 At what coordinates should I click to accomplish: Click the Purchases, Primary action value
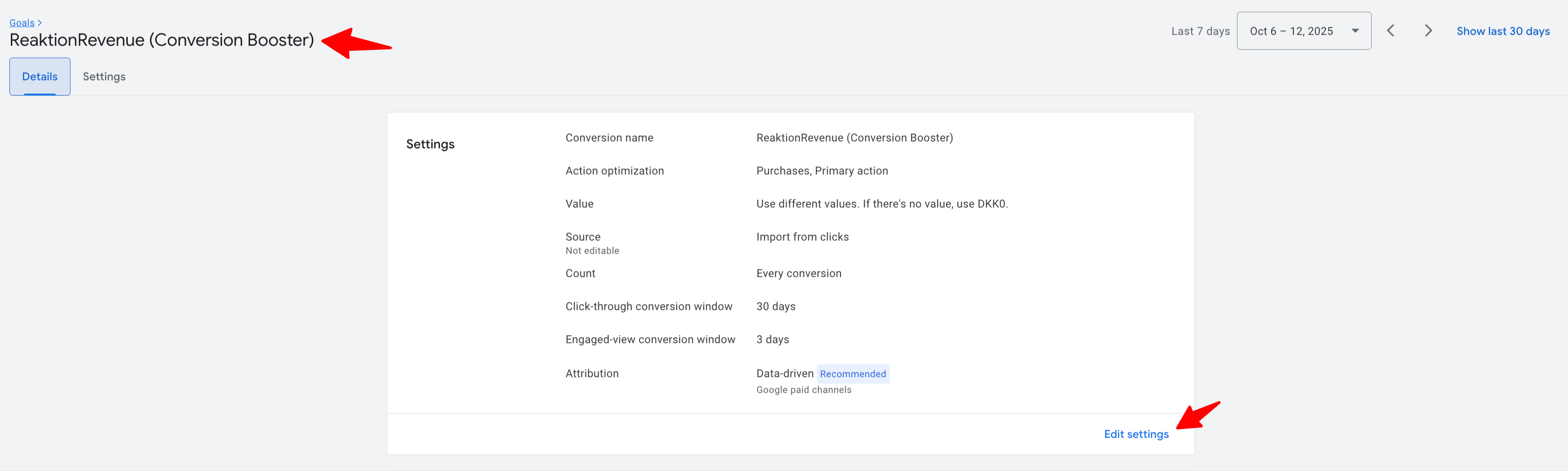pyautogui.click(x=822, y=171)
